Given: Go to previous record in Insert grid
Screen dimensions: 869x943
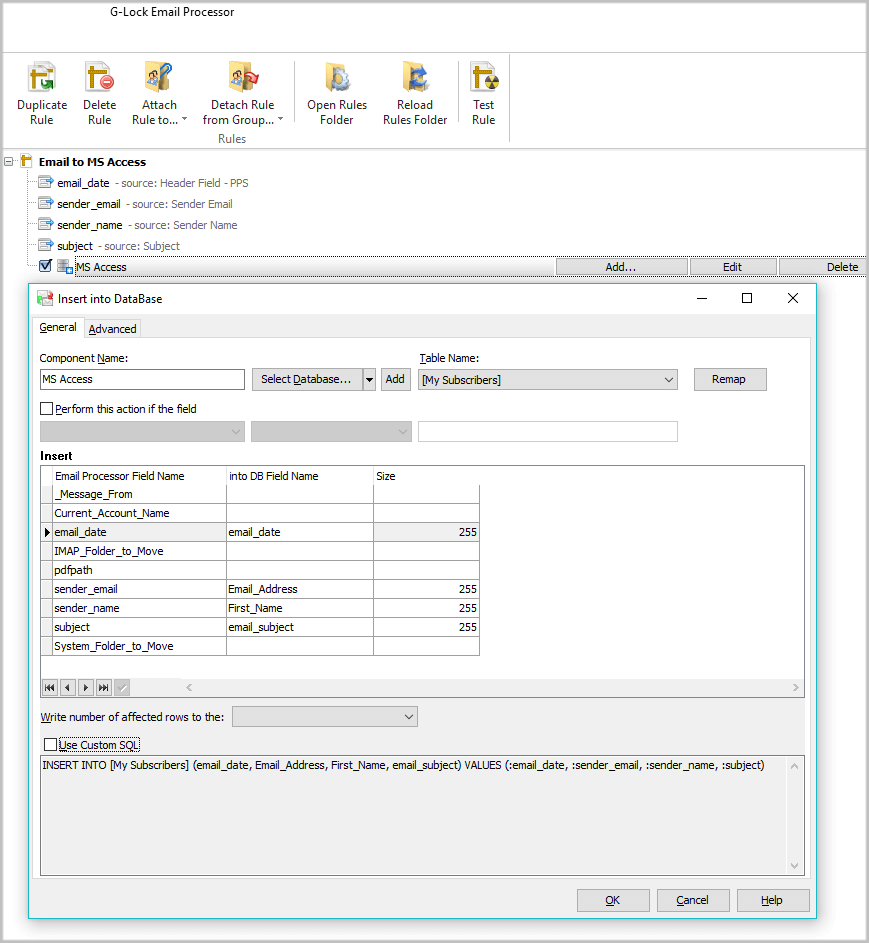Looking at the screenshot, I should coord(68,687).
